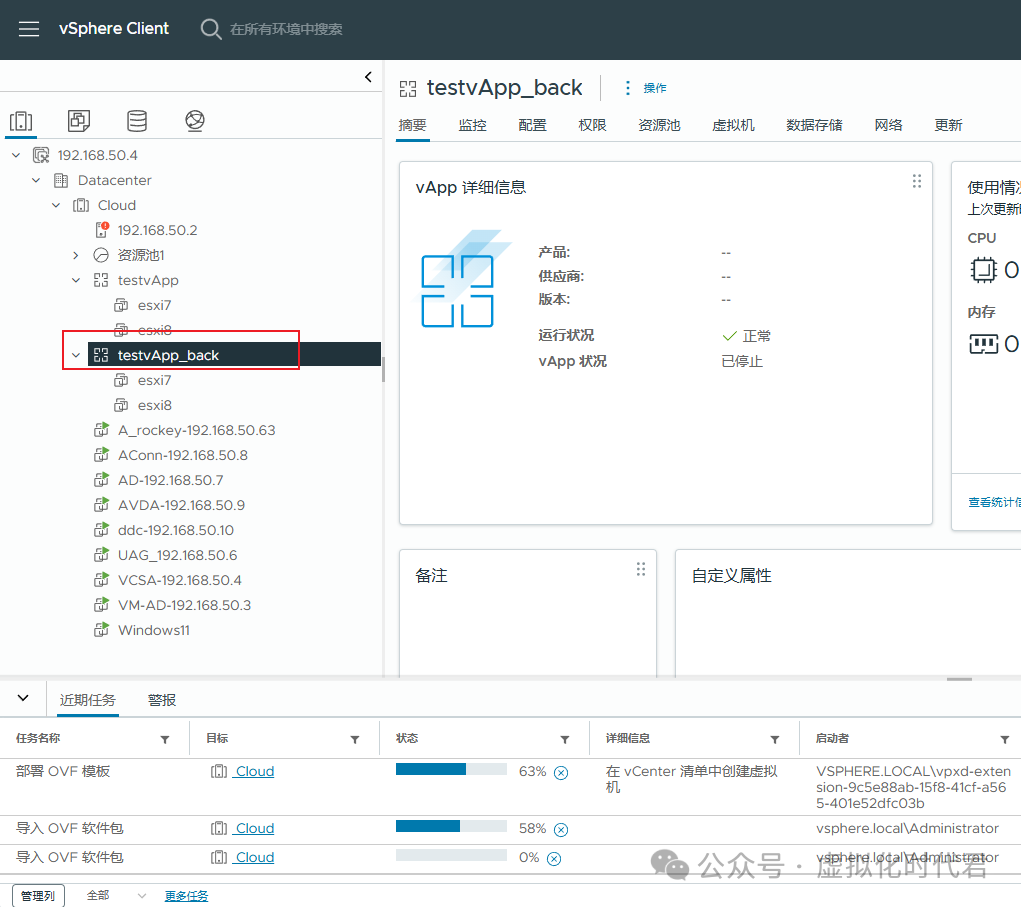Screen dimensions: 1021x907
Task: Filter the 详细信息 column
Action: click(775, 740)
